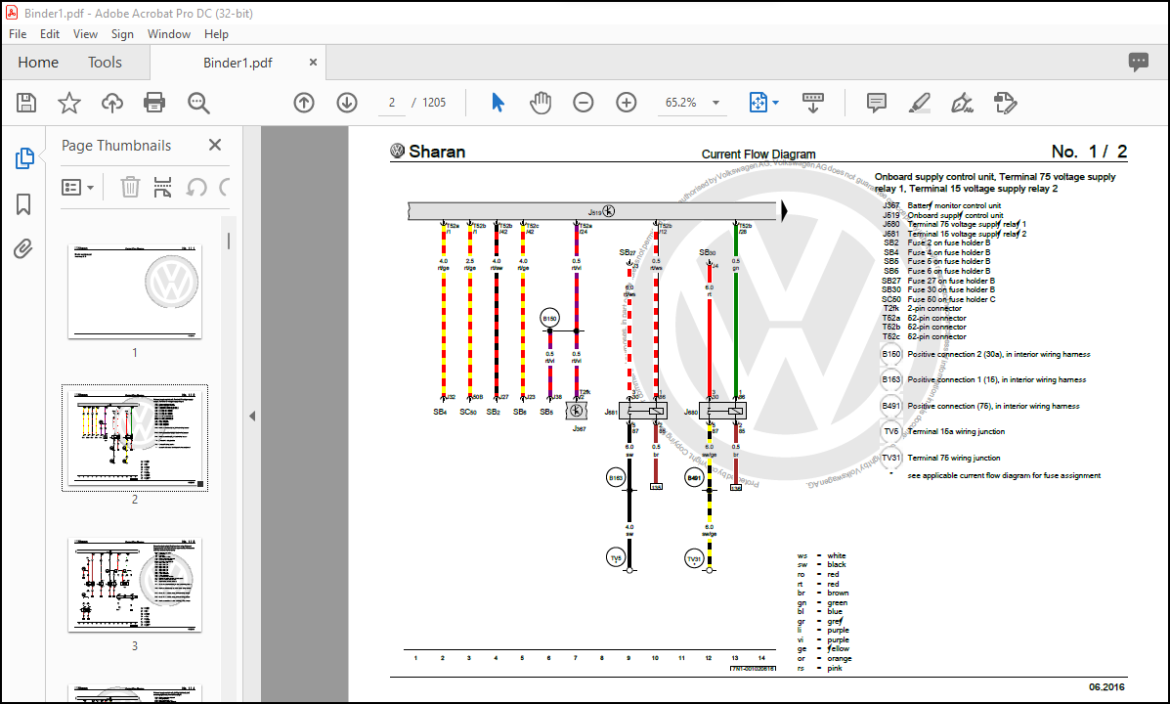Select the Highlight text pen tool

919,103
